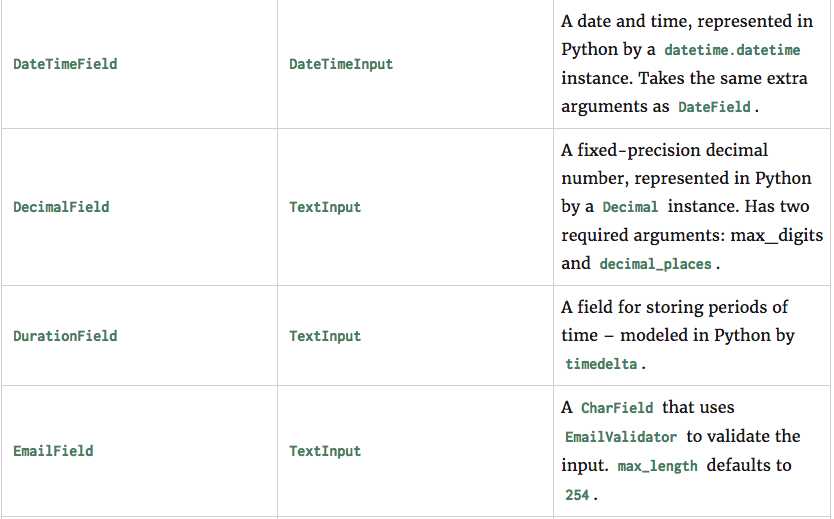The width and height of the screenshot is (834, 519).
Task: Open the CharField reference link
Action: pyautogui.click(x=617, y=408)
